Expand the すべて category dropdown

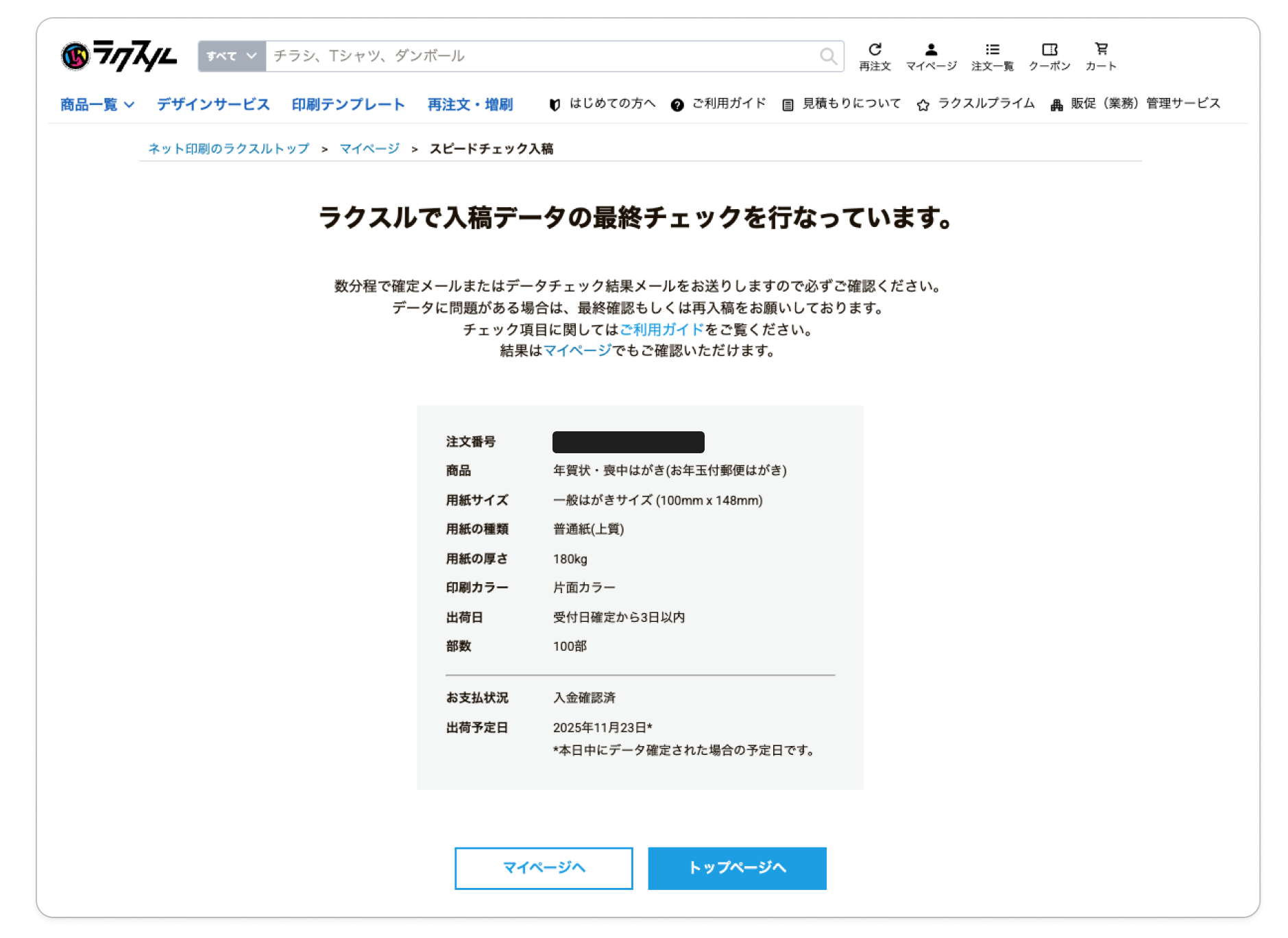click(x=232, y=56)
